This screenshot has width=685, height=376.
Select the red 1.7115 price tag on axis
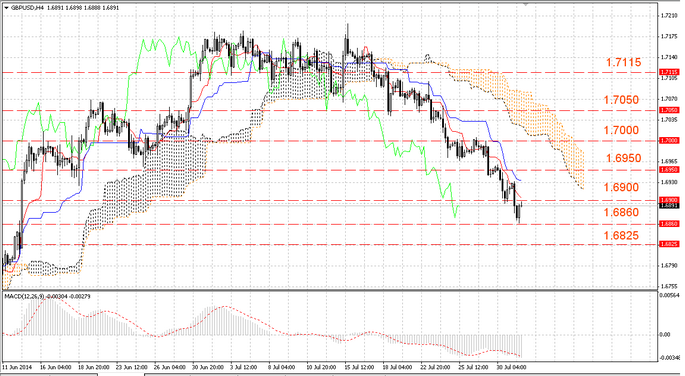coord(669,72)
